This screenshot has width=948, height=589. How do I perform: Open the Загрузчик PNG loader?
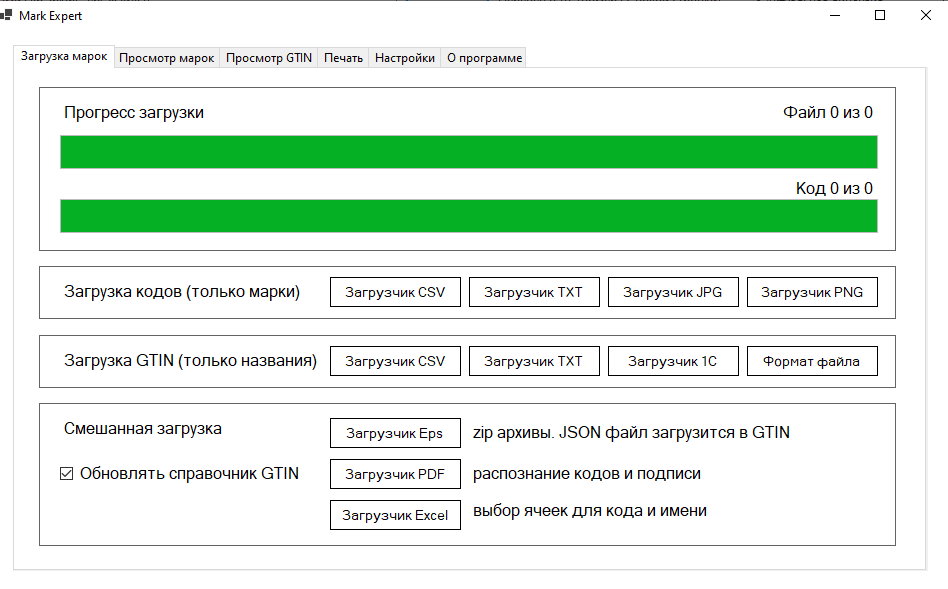812,293
